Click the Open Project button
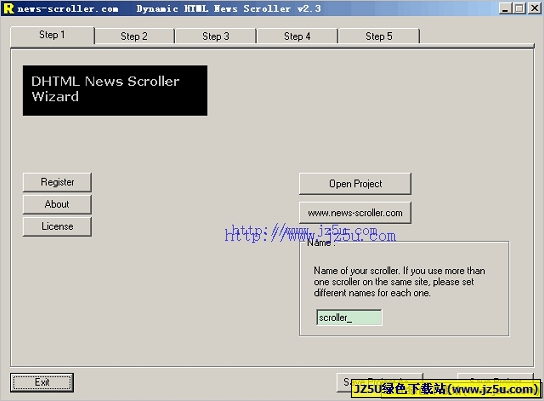This screenshot has width=544, height=401. point(355,184)
